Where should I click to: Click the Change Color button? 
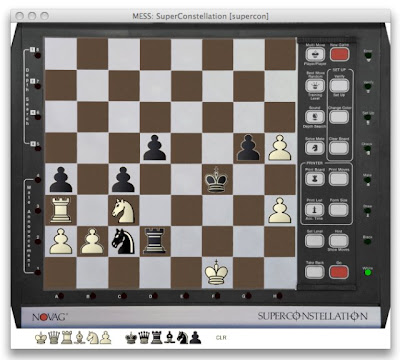[x=339, y=117]
